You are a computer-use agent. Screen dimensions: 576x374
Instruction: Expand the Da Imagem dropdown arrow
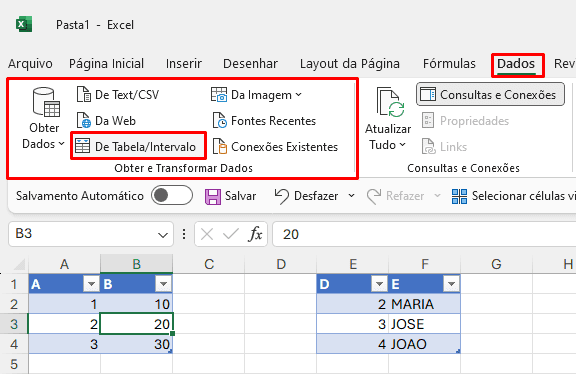tap(299, 95)
